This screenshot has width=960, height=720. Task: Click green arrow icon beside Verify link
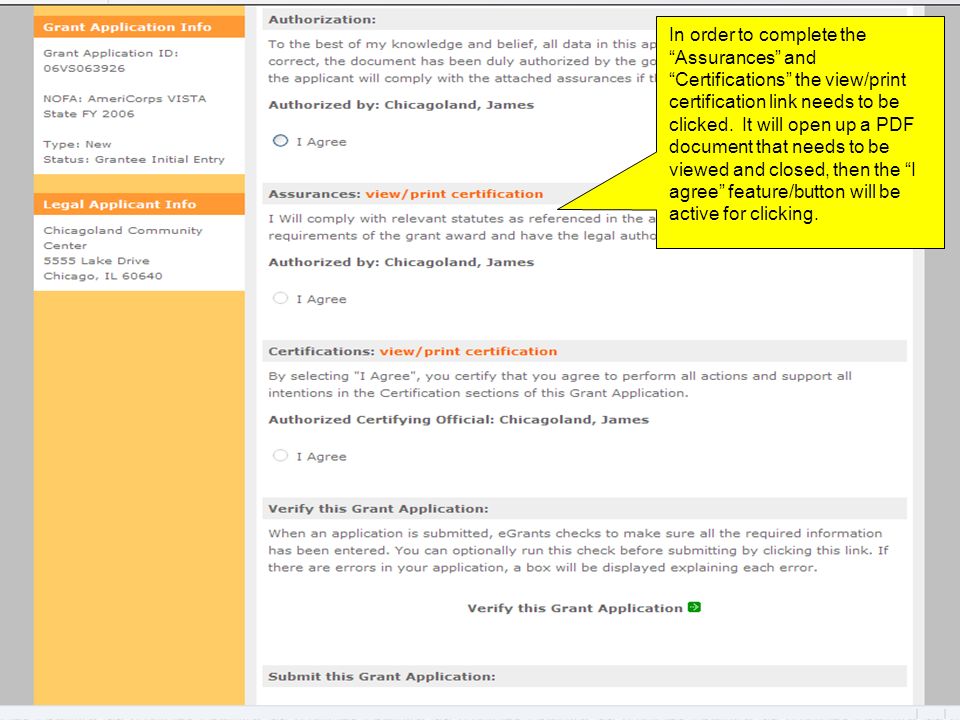(694, 607)
